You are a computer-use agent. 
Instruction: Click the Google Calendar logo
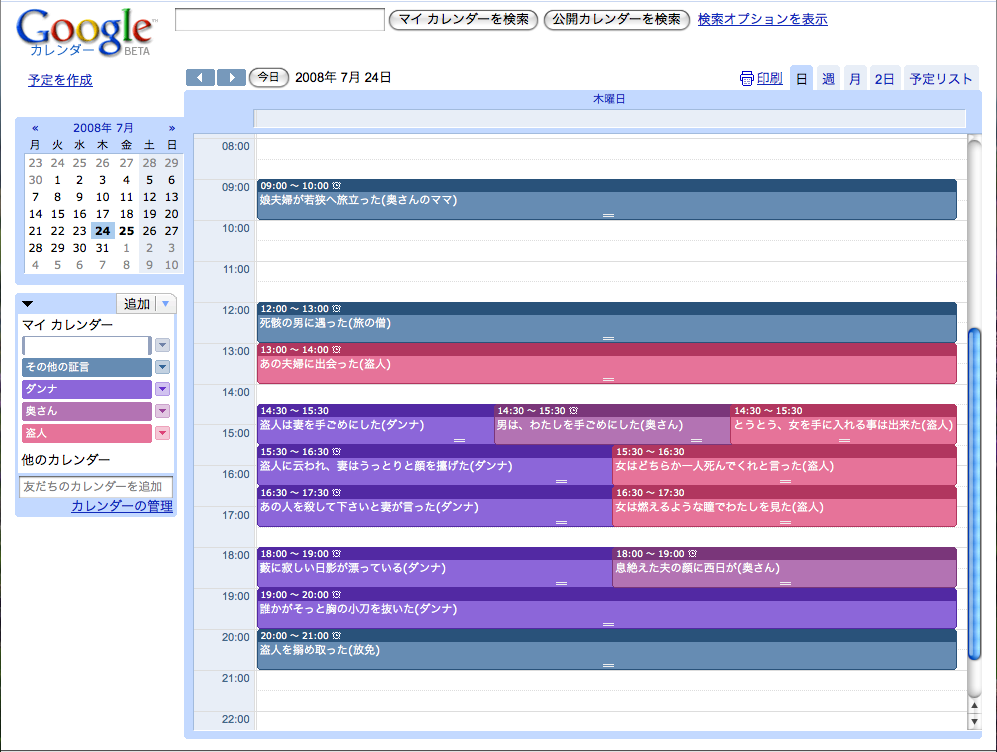86,33
